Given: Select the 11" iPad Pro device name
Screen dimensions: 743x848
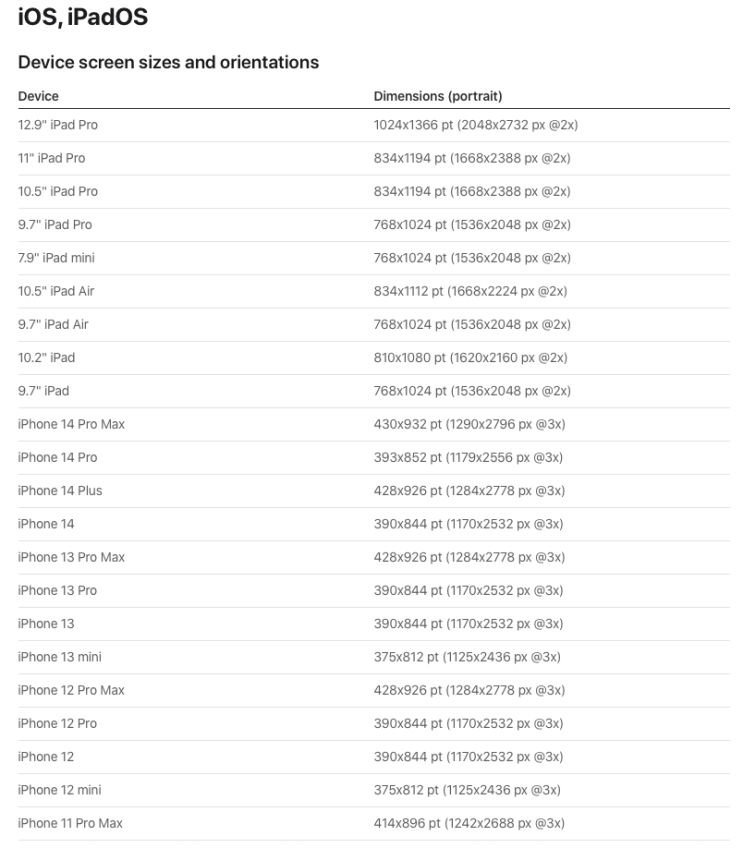Looking at the screenshot, I should point(51,158).
